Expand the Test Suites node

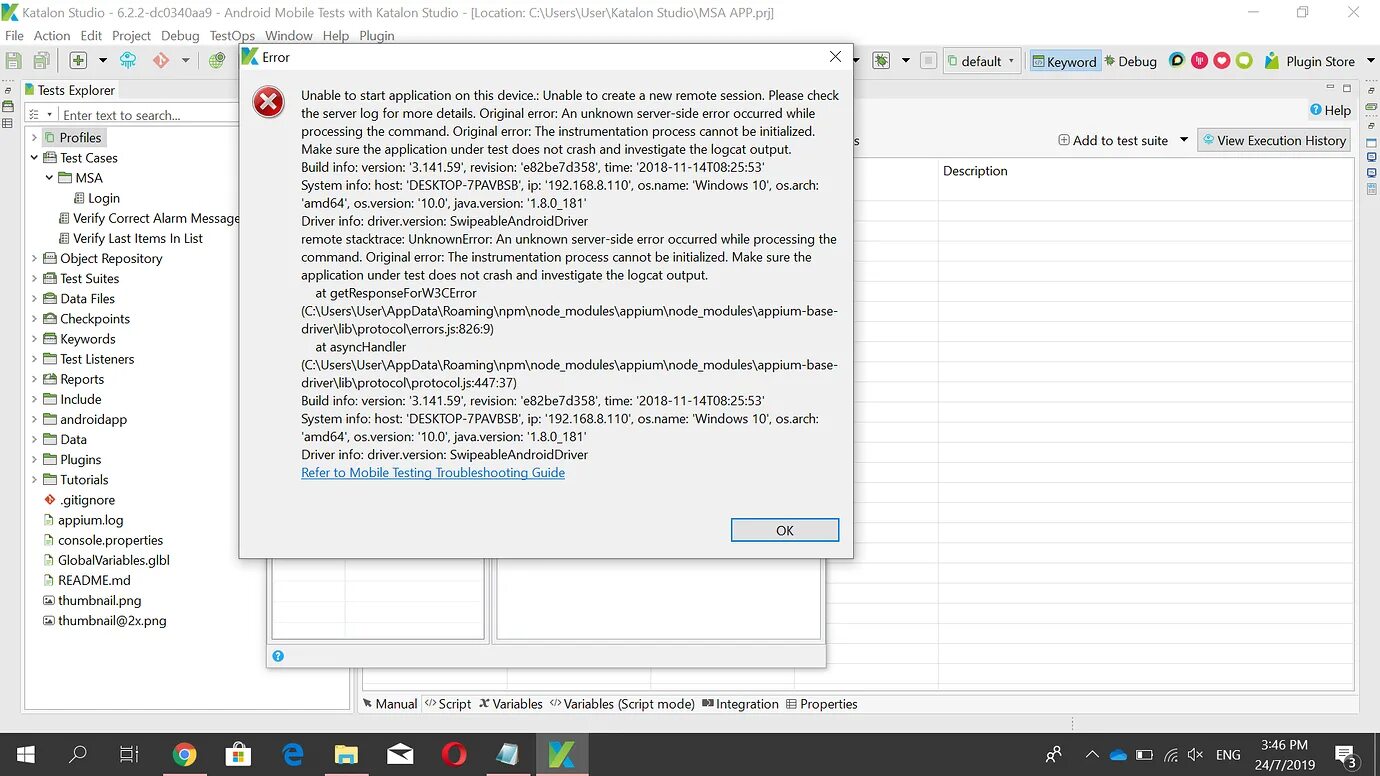tap(34, 278)
